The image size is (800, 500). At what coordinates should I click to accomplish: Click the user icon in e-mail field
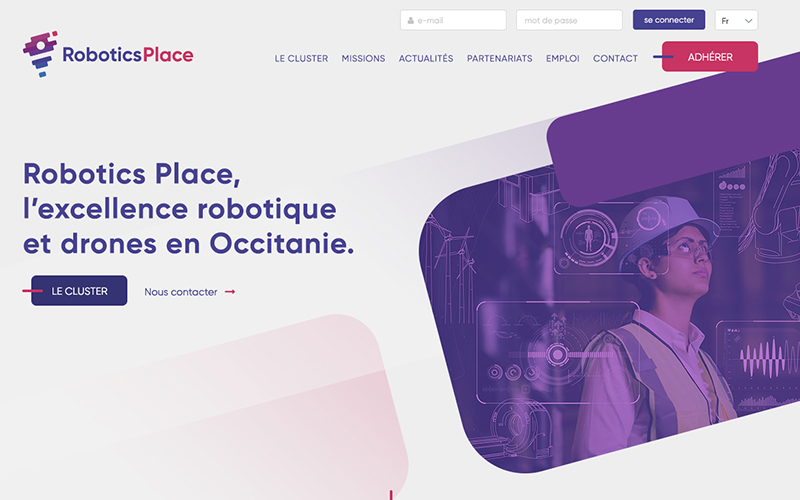click(x=410, y=20)
